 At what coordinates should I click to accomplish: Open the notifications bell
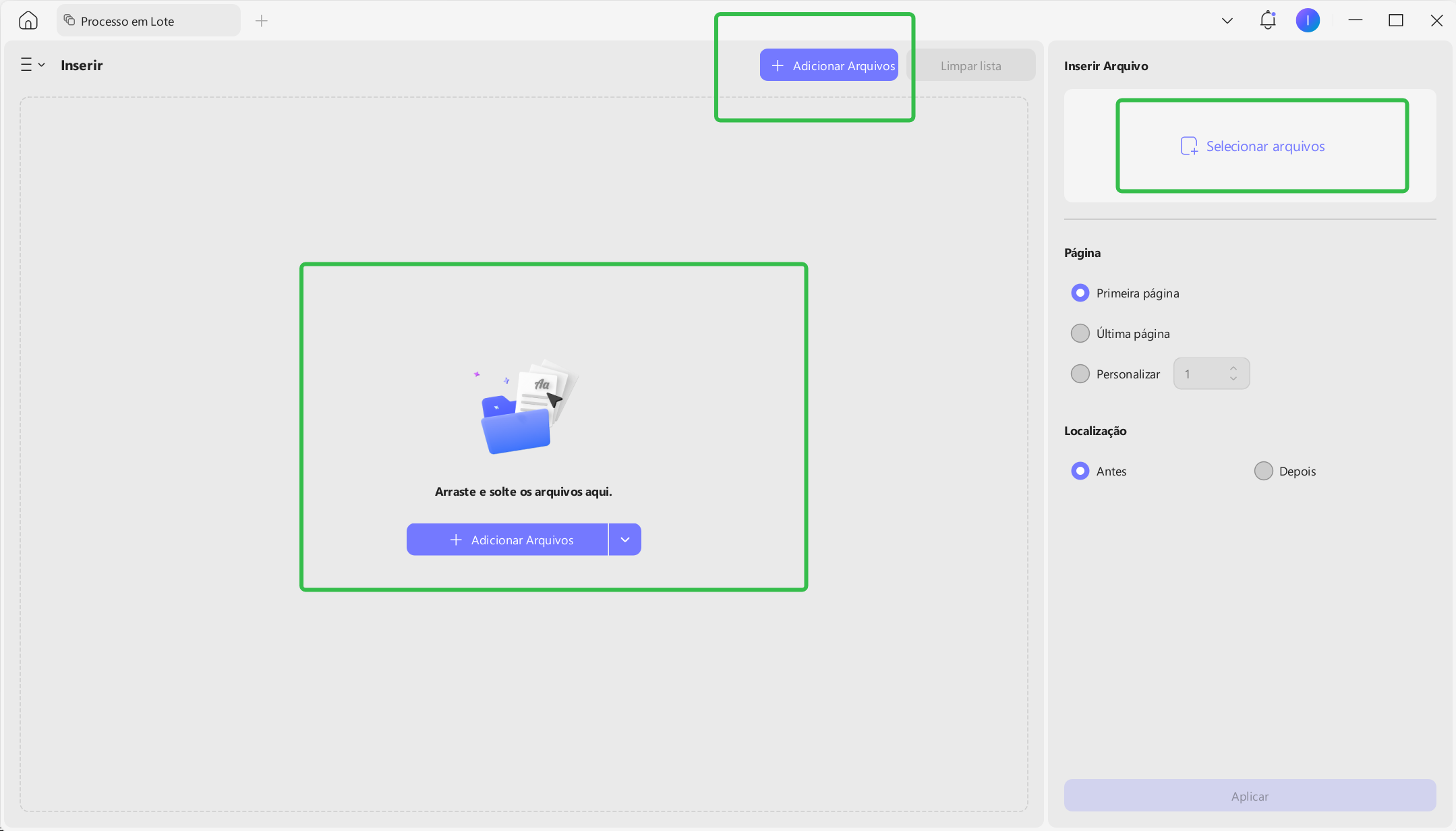1268,20
